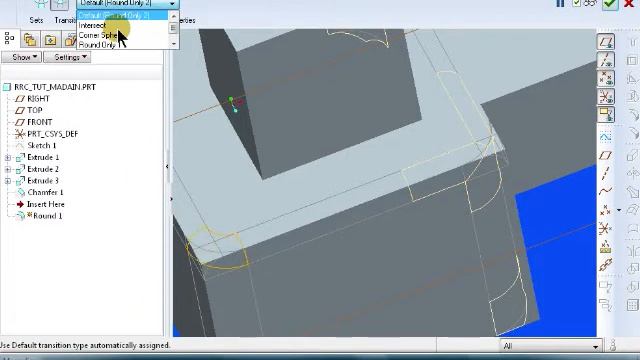Open the Show dropdown menu
Image resolution: width=640 pixels, height=360 pixels.
[x=21, y=57]
